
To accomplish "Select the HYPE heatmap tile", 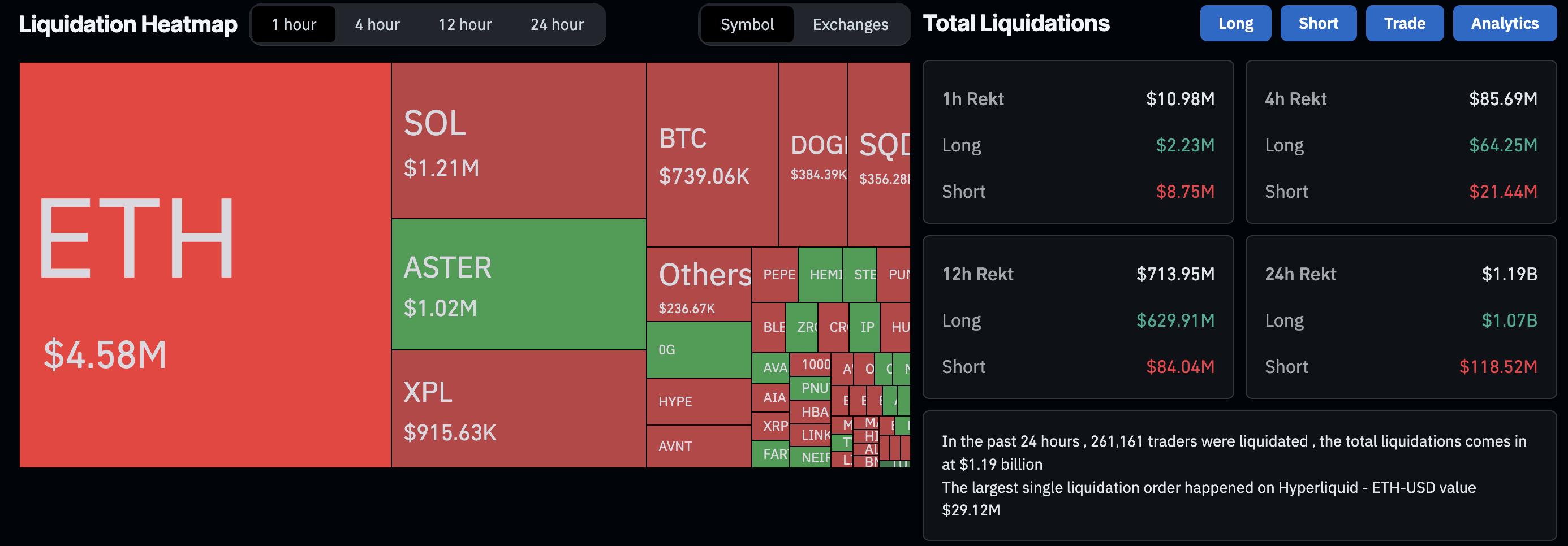I will coord(698,401).
